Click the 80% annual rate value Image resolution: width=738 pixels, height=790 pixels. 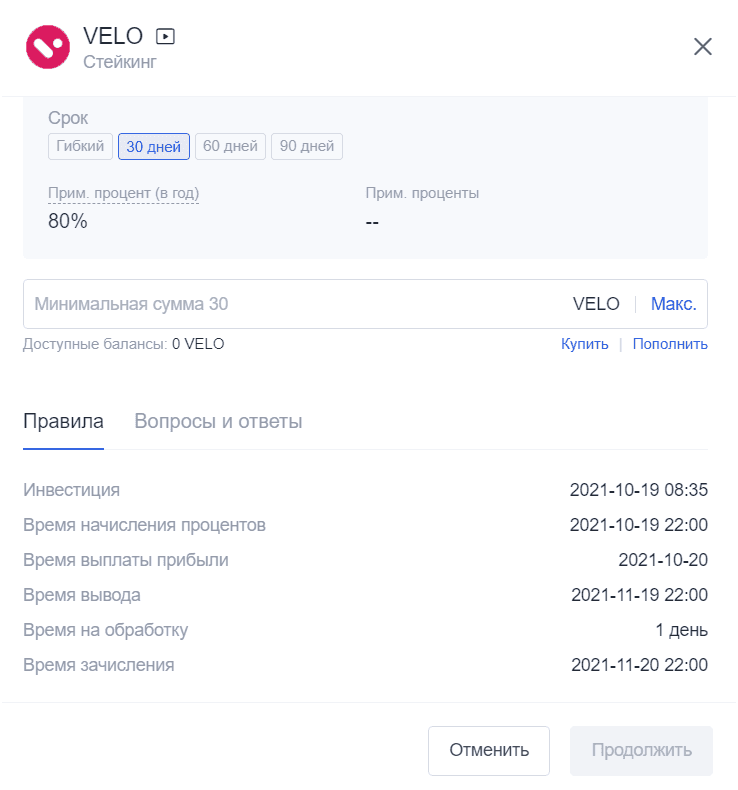tap(68, 221)
